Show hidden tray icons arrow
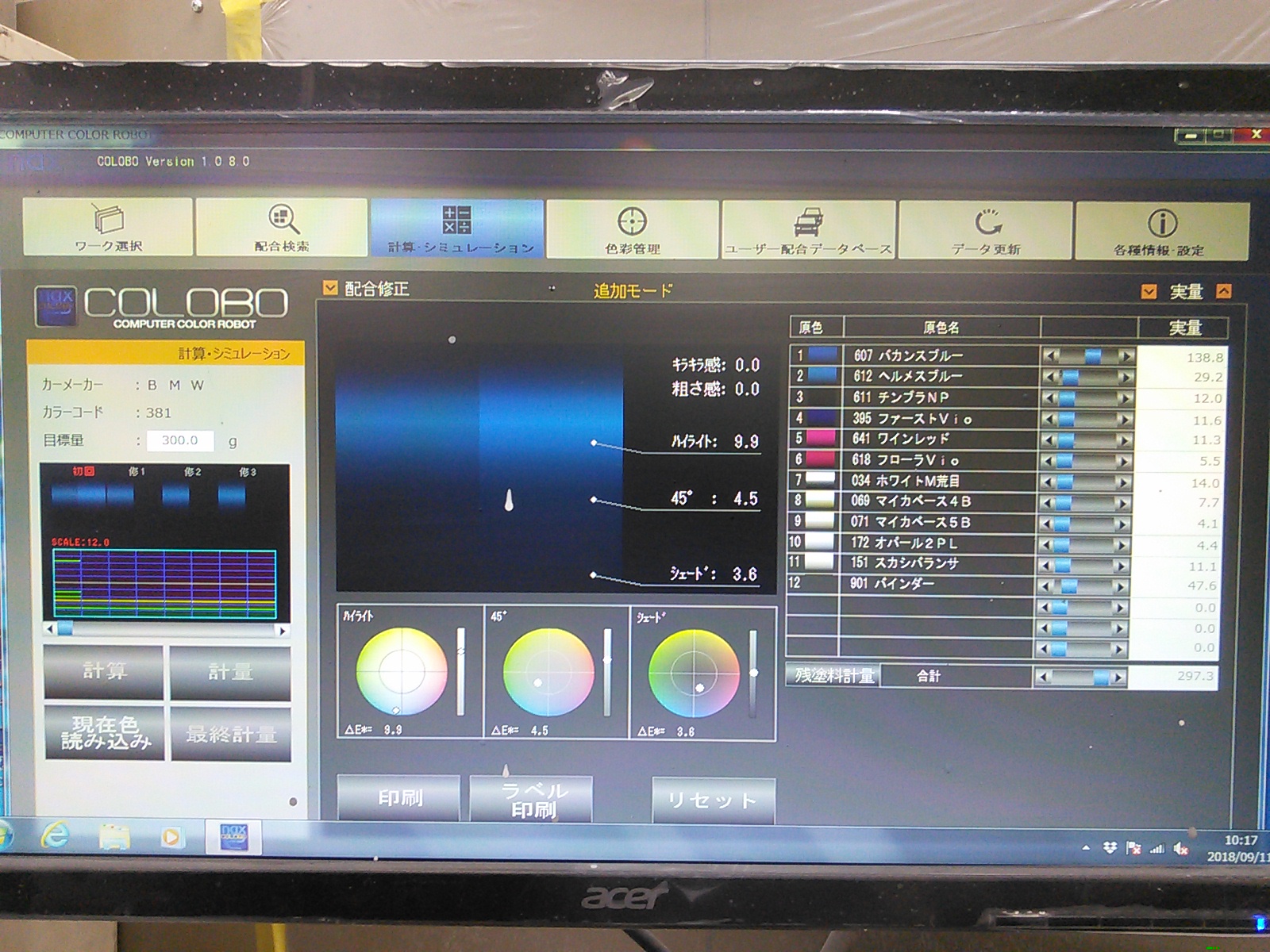The height and width of the screenshot is (952, 1270). [1087, 848]
